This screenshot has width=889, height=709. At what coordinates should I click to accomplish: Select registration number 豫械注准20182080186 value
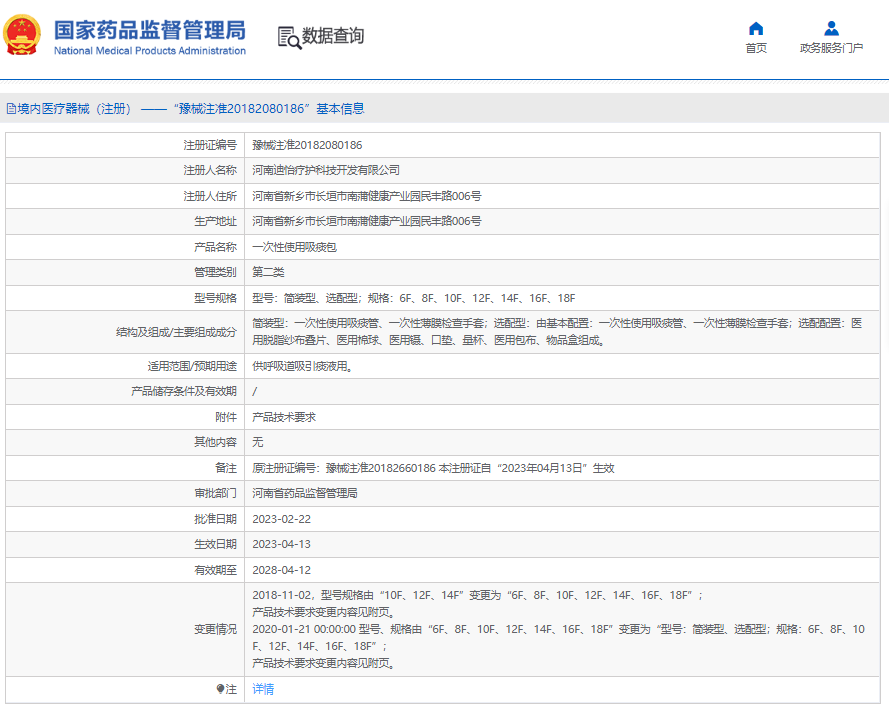coord(307,145)
